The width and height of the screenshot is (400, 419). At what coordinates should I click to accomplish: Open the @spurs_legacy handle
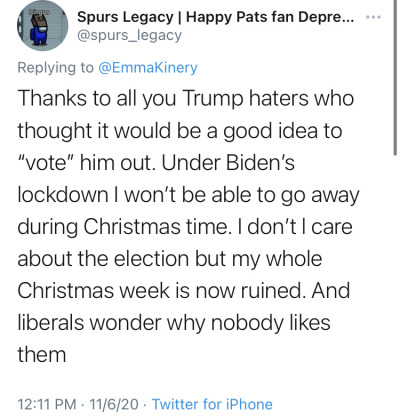130,35
